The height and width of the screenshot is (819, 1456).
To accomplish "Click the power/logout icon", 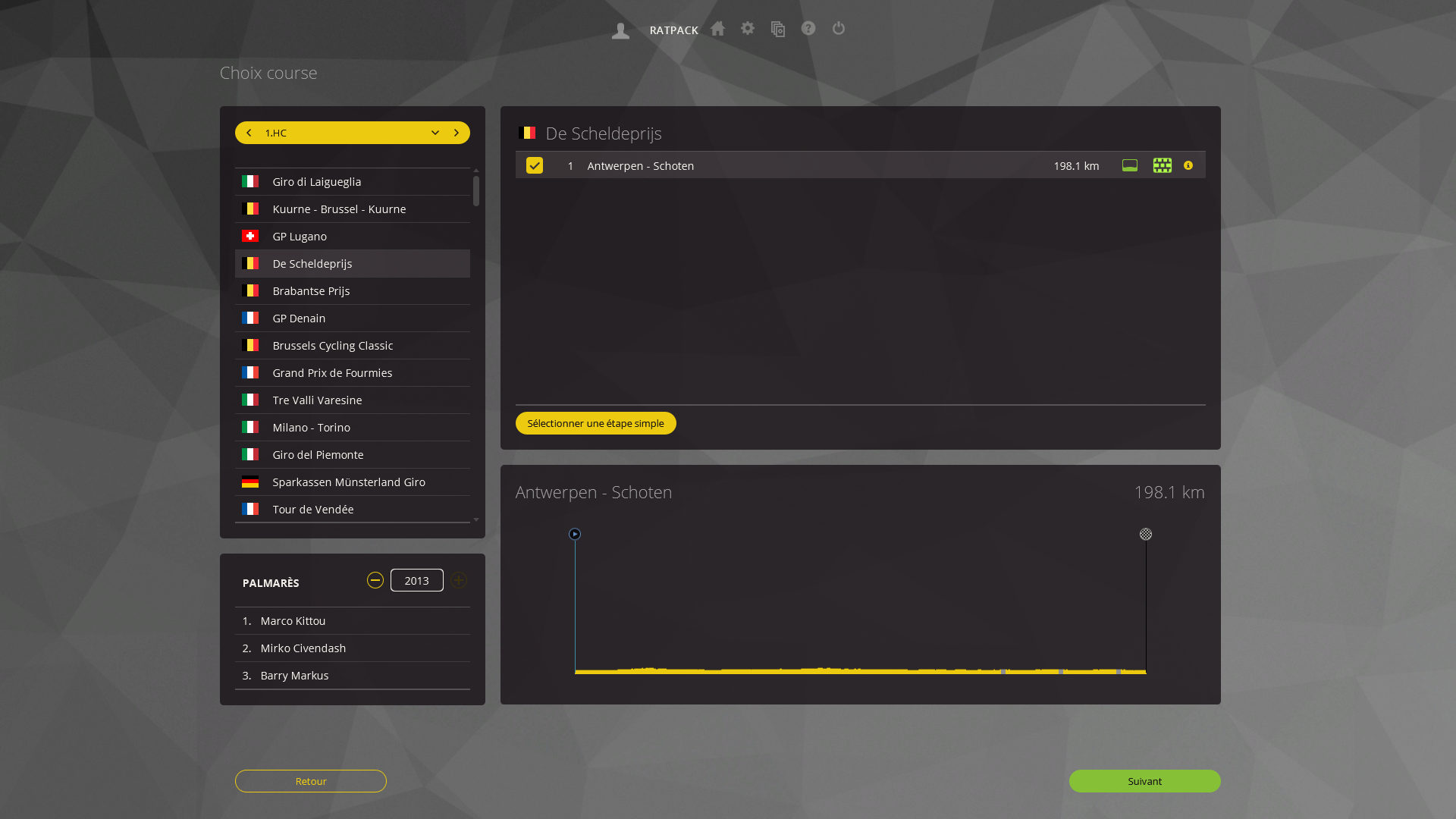I will pyautogui.click(x=838, y=28).
